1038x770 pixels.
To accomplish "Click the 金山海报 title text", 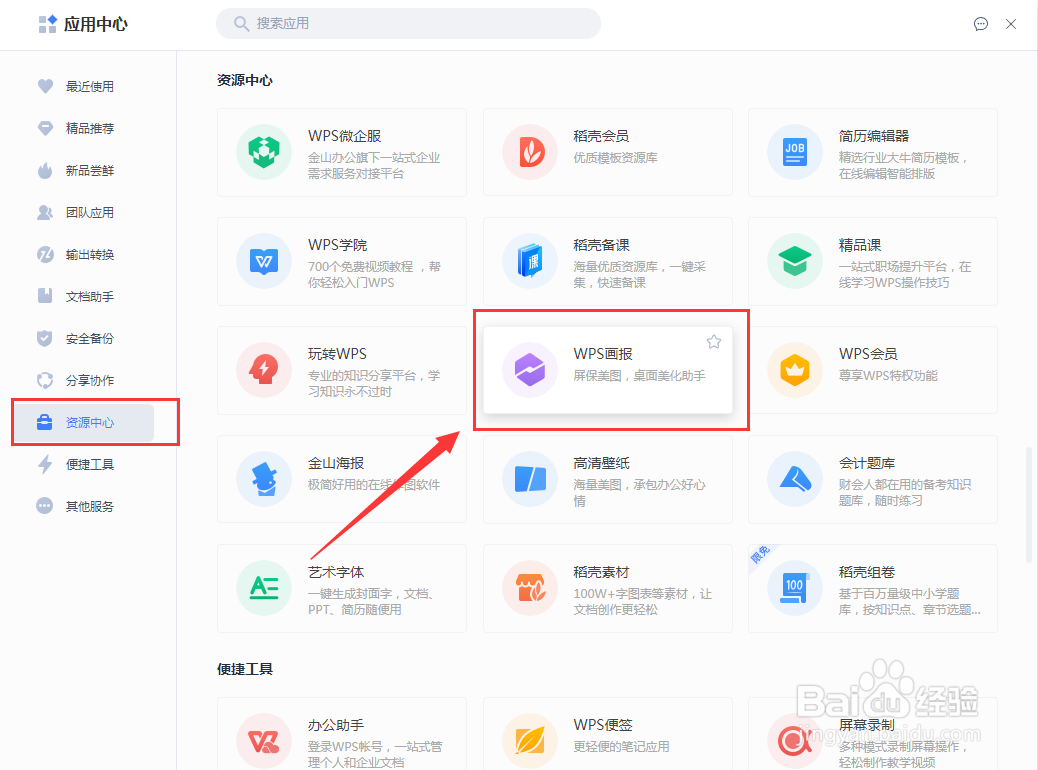I will pyautogui.click(x=336, y=463).
